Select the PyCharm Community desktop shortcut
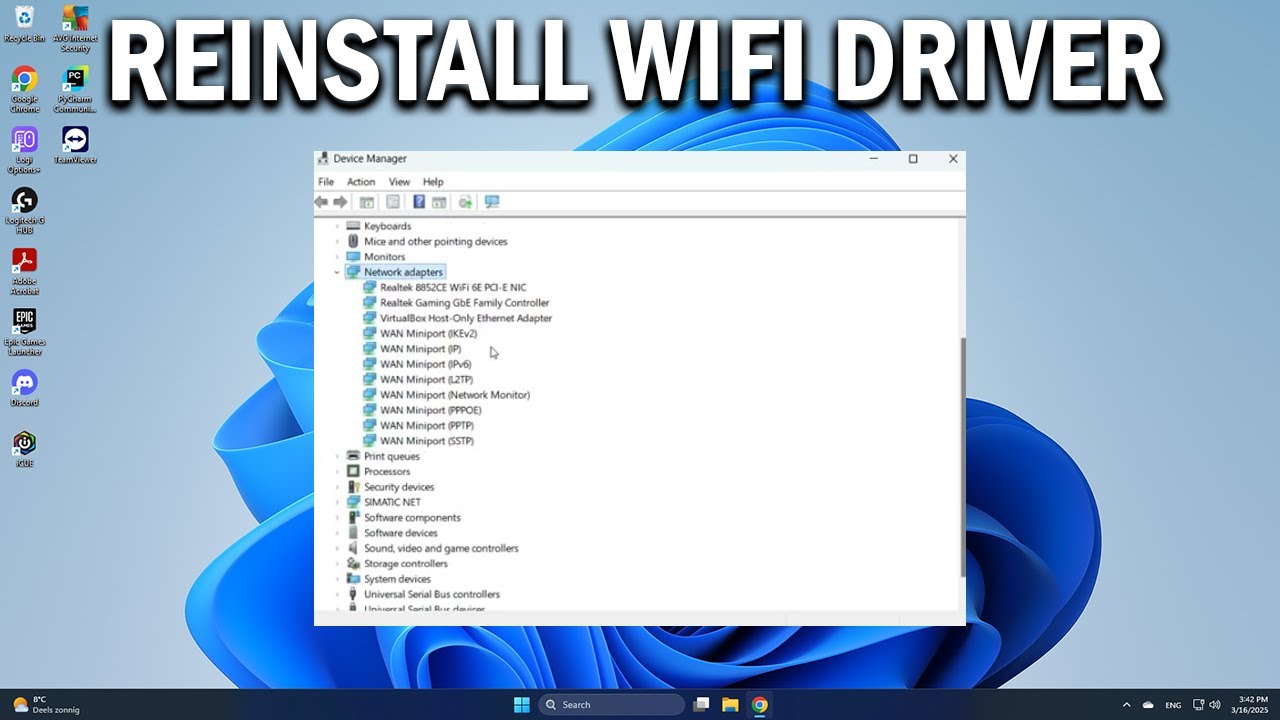Viewport: 1280px width, 720px height. point(75,88)
